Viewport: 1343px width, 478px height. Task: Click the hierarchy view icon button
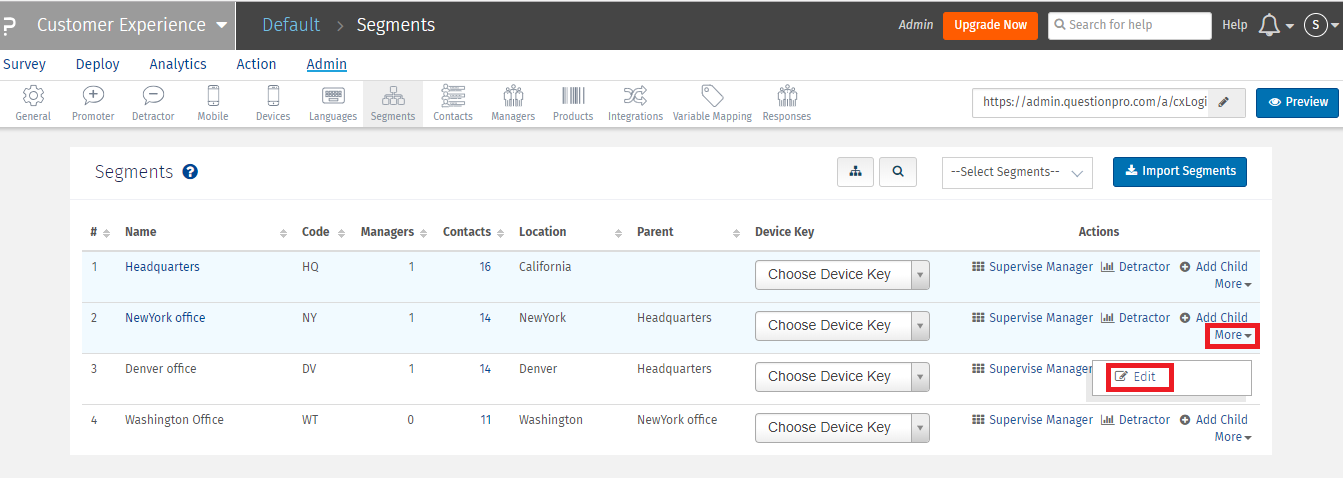[856, 172]
